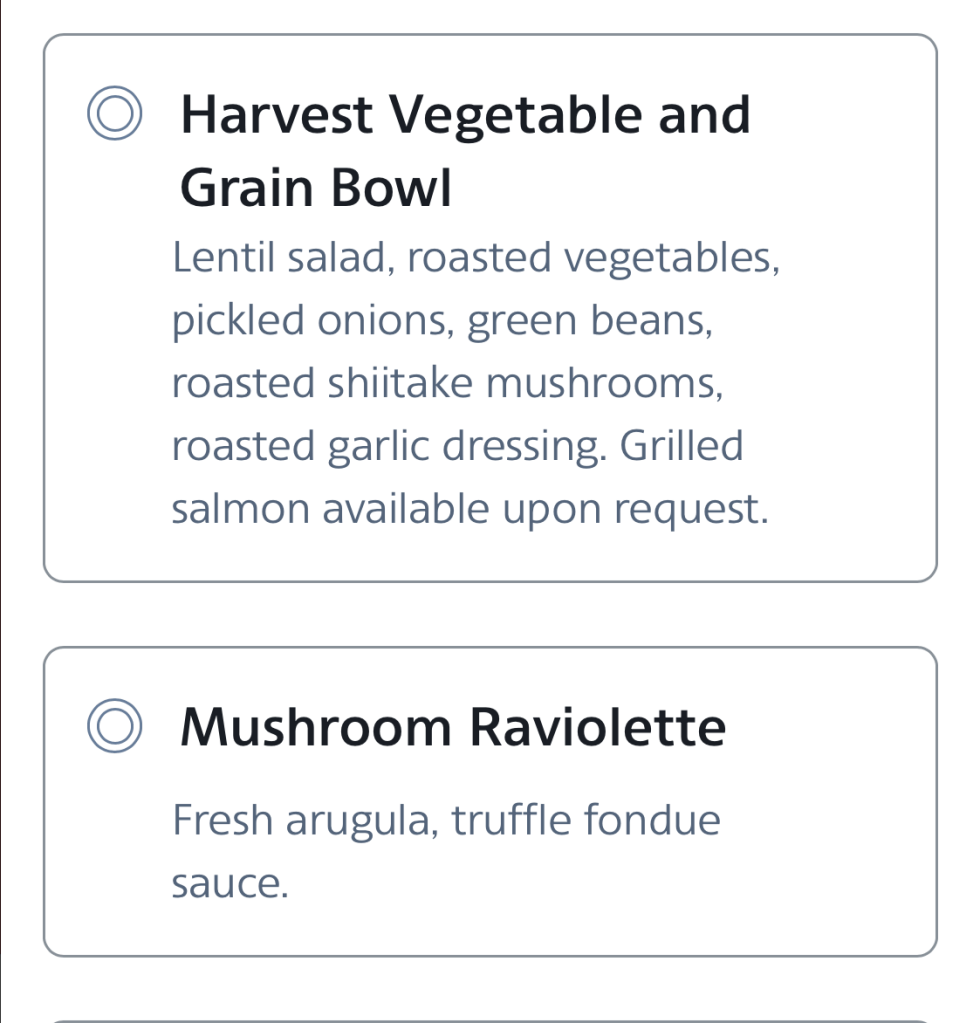The image size is (980, 1023).
Task: Click the 'roasted shiitake mushrooms' line
Action: coord(446,384)
